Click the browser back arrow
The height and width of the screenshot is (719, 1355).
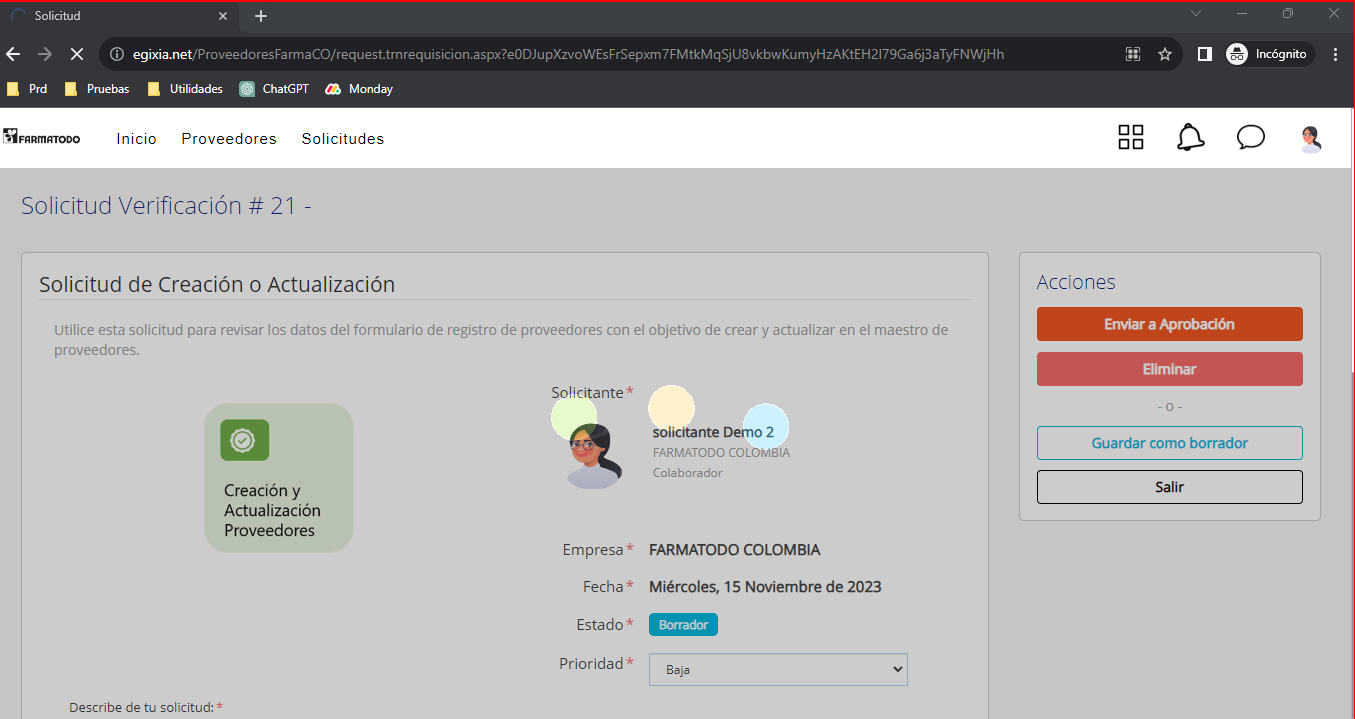tap(14, 54)
